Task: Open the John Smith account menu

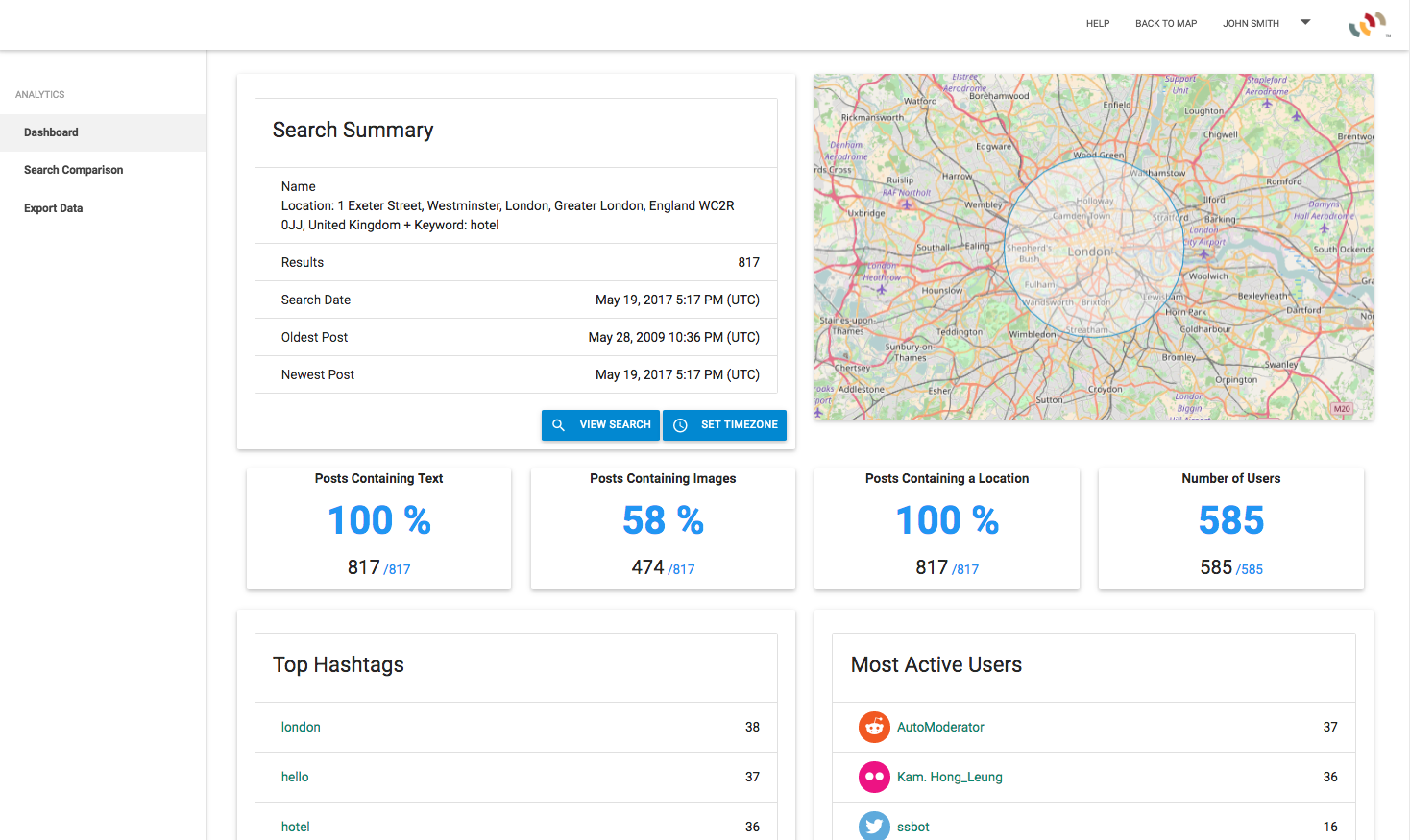Action: (x=1251, y=24)
